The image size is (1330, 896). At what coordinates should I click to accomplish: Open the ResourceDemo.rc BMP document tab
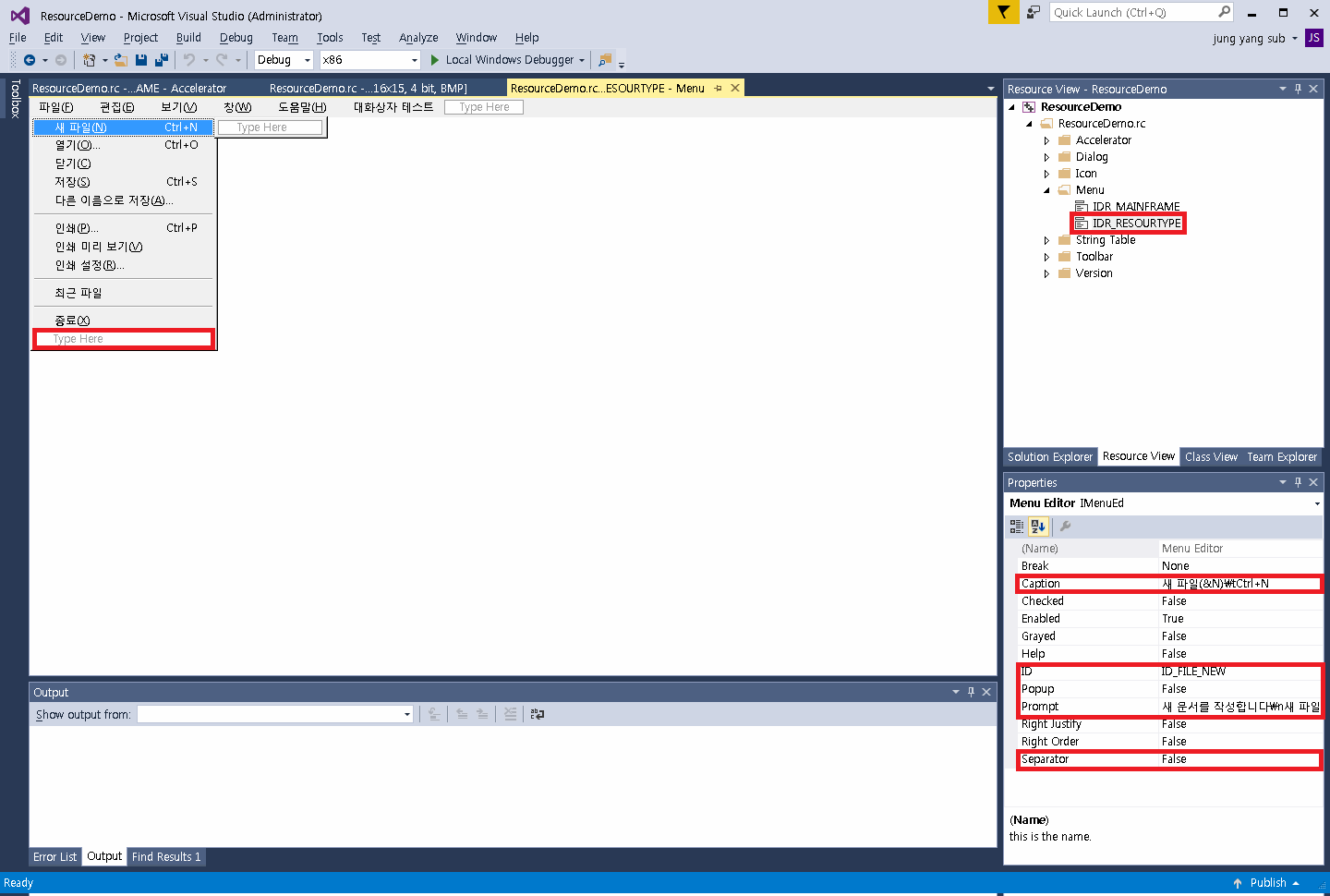(369, 89)
